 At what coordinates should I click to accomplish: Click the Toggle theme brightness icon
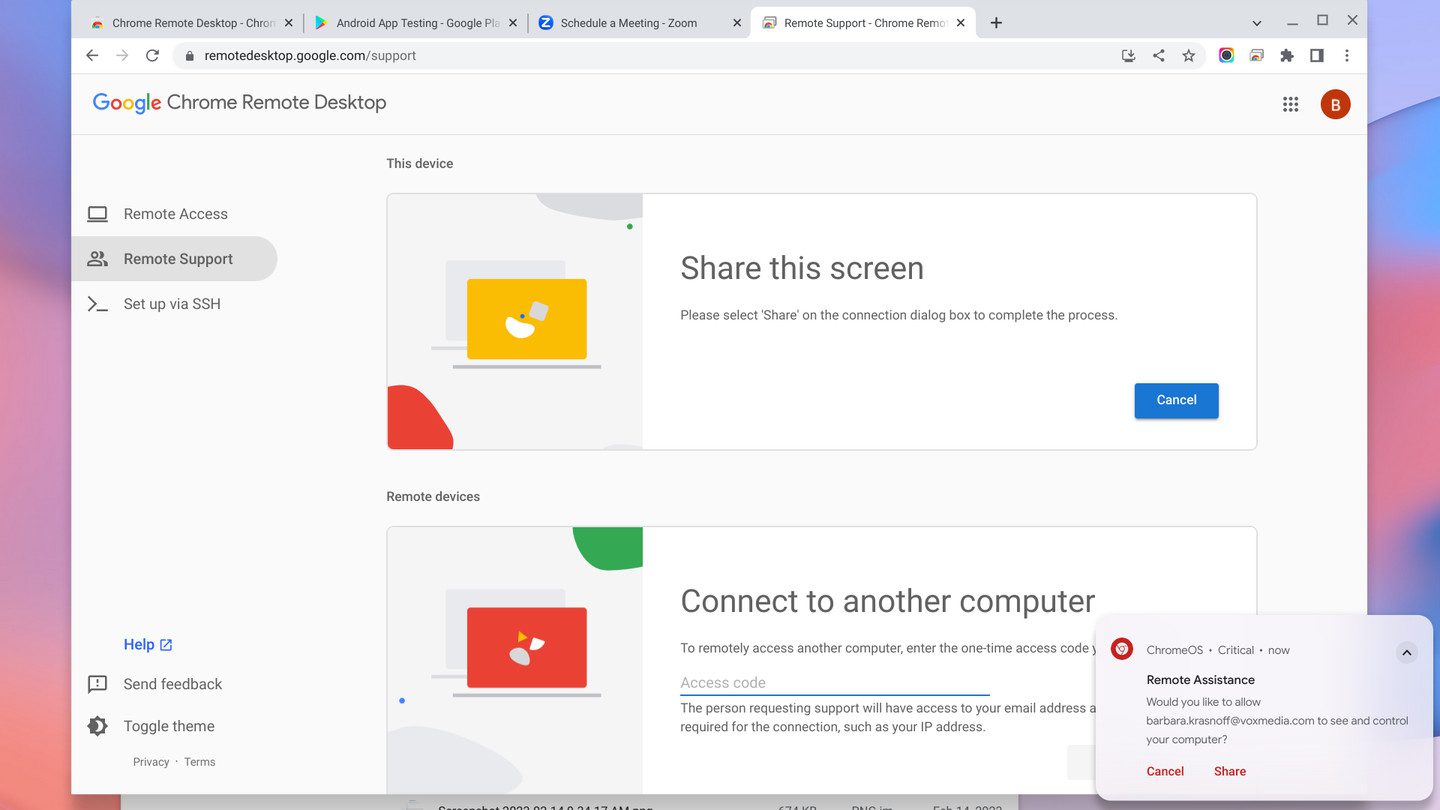point(97,726)
